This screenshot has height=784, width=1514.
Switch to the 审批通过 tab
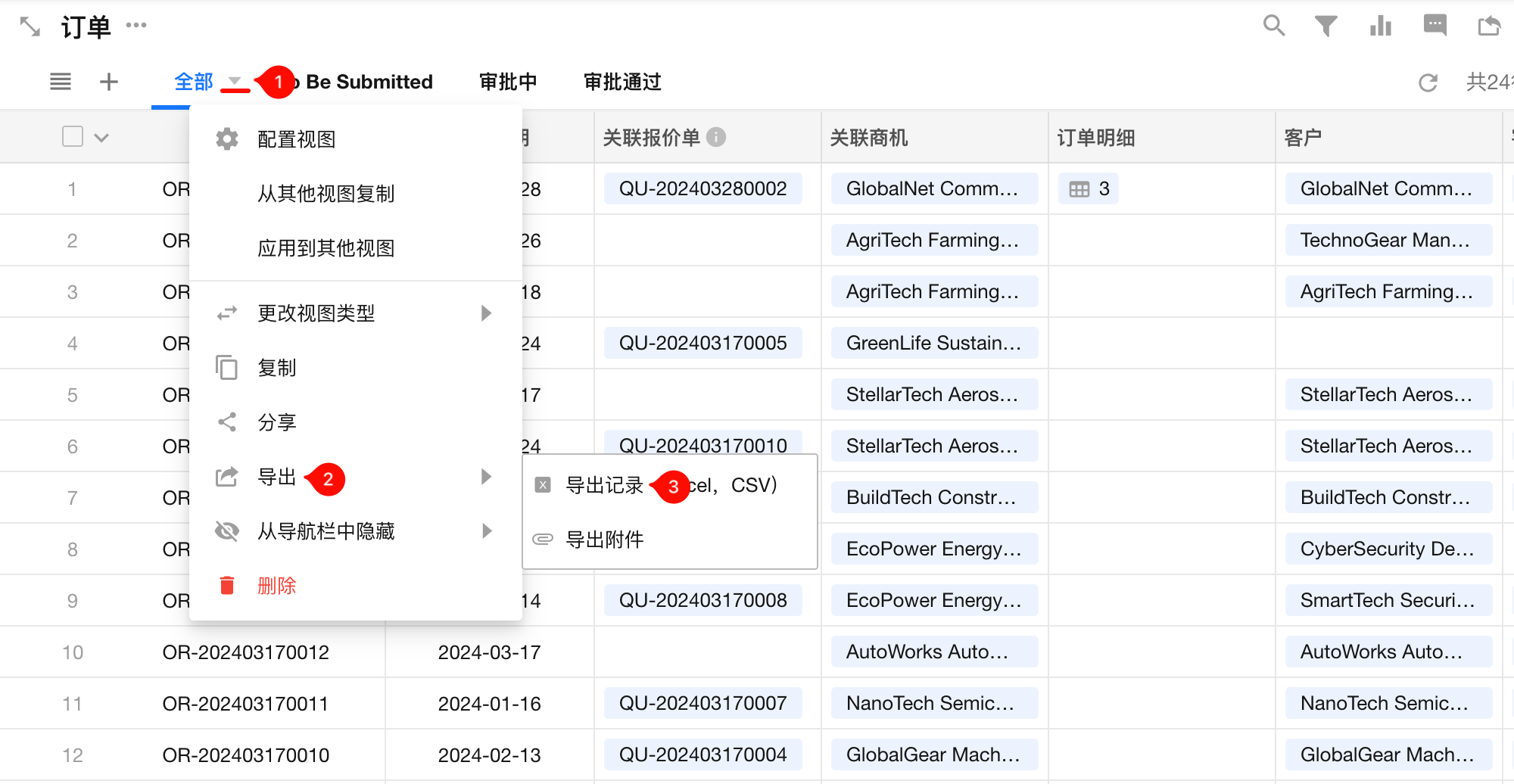[622, 82]
